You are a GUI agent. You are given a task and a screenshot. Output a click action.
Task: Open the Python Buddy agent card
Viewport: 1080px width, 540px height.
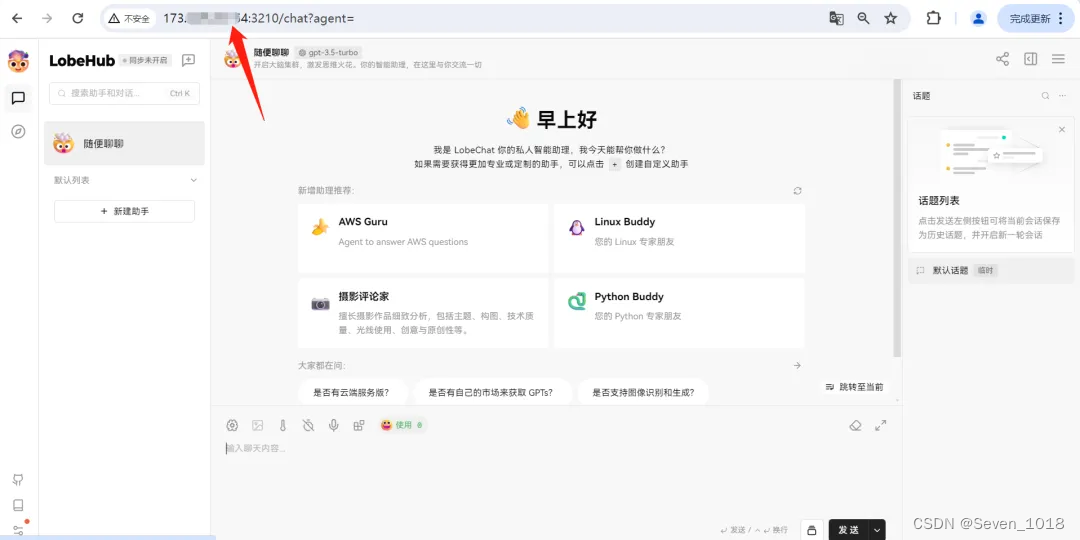(x=679, y=313)
